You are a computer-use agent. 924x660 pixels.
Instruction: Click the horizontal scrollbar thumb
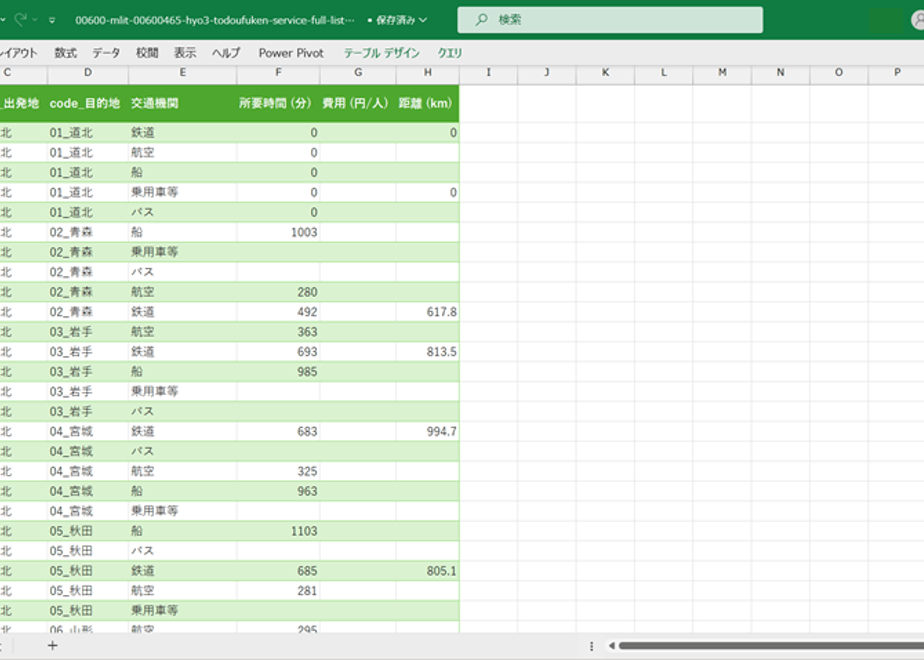click(x=771, y=646)
